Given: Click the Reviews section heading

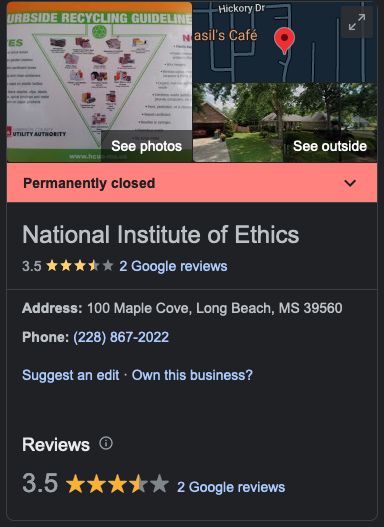Looking at the screenshot, I should (x=56, y=445).
